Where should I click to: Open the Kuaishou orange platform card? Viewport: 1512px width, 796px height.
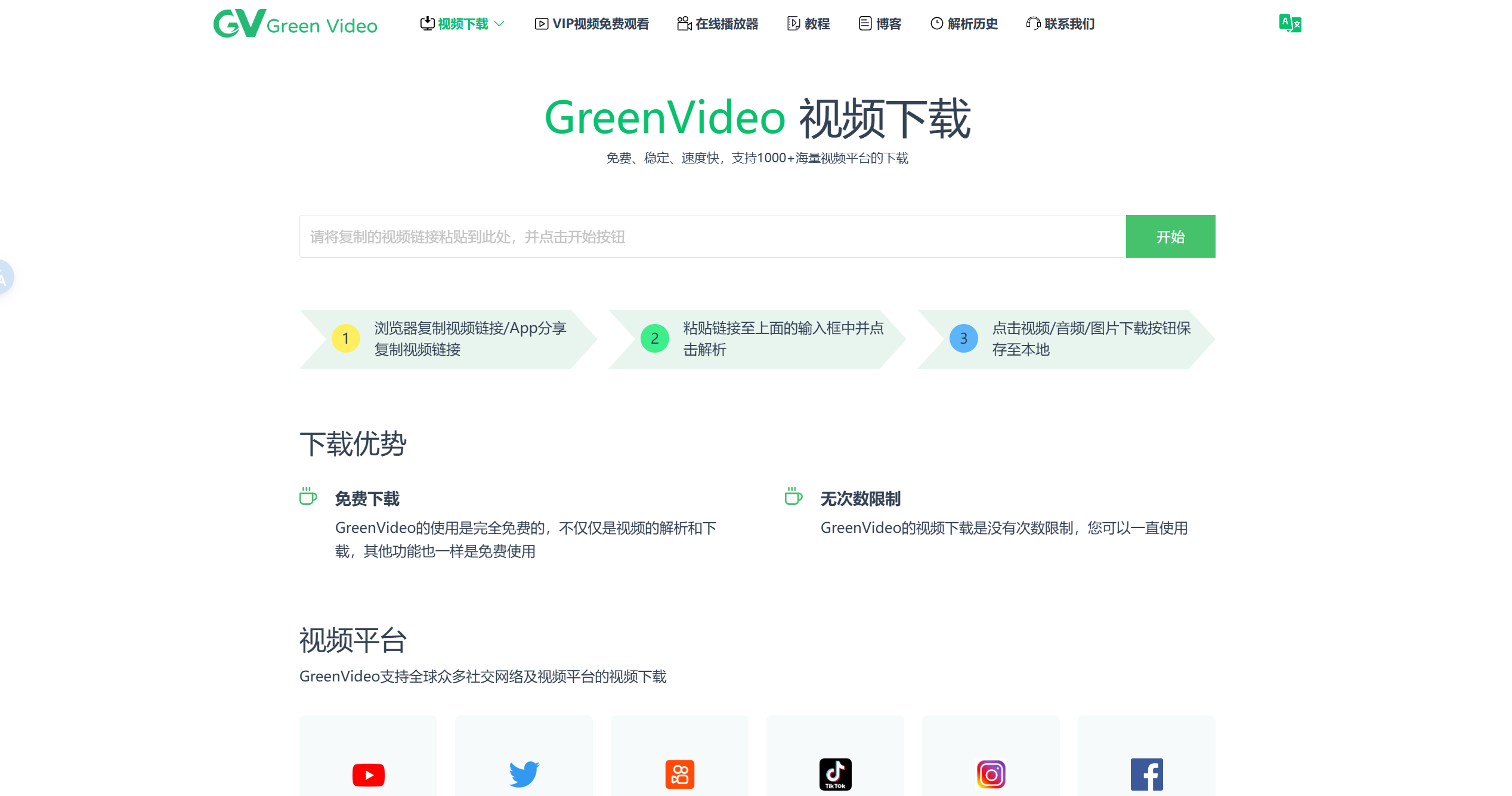click(x=679, y=756)
